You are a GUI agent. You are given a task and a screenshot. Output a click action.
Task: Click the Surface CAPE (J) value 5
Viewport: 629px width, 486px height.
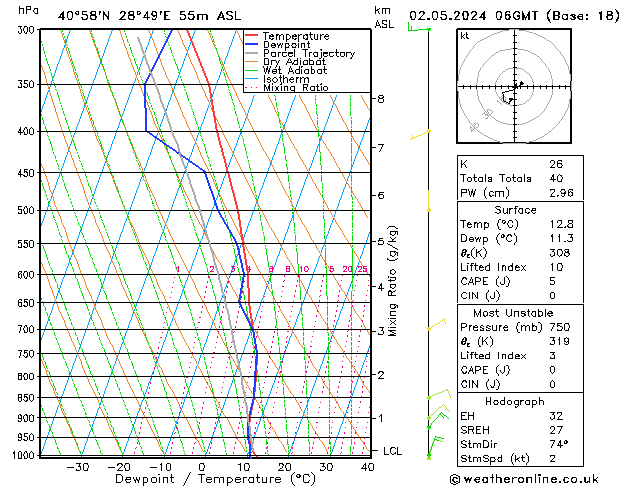point(553,281)
